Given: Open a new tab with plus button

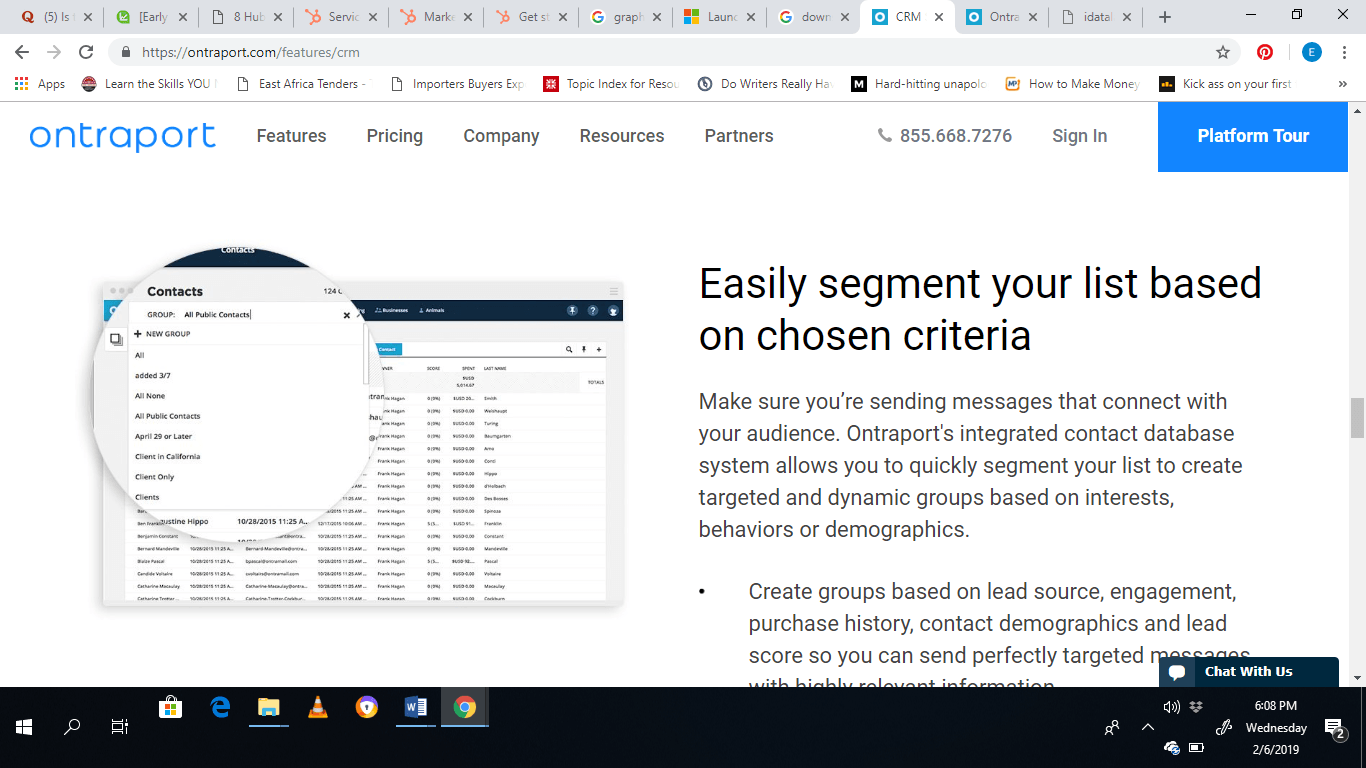Looking at the screenshot, I should (1164, 17).
